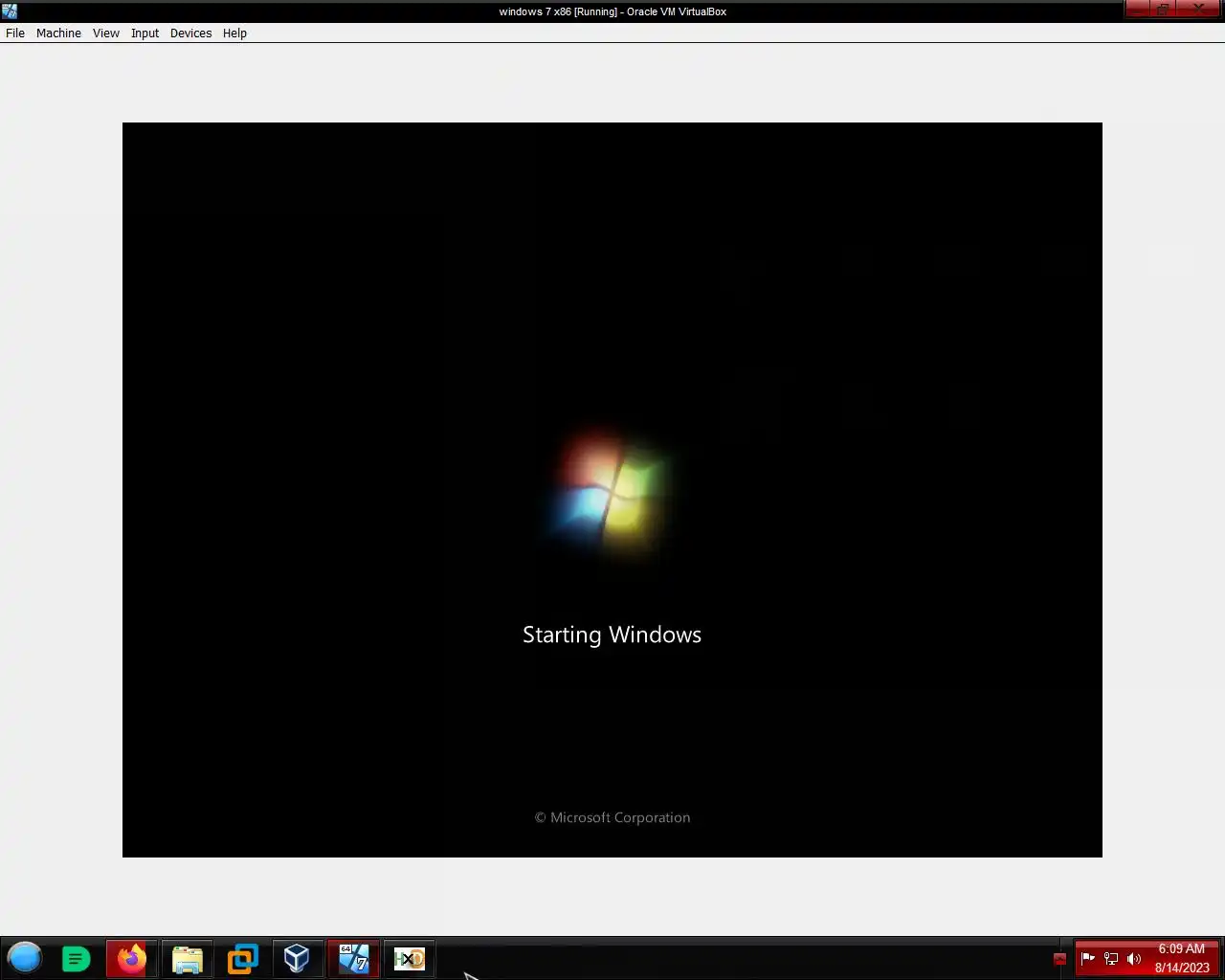Open the Help menu
This screenshot has height=980, width=1225.
point(234,33)
